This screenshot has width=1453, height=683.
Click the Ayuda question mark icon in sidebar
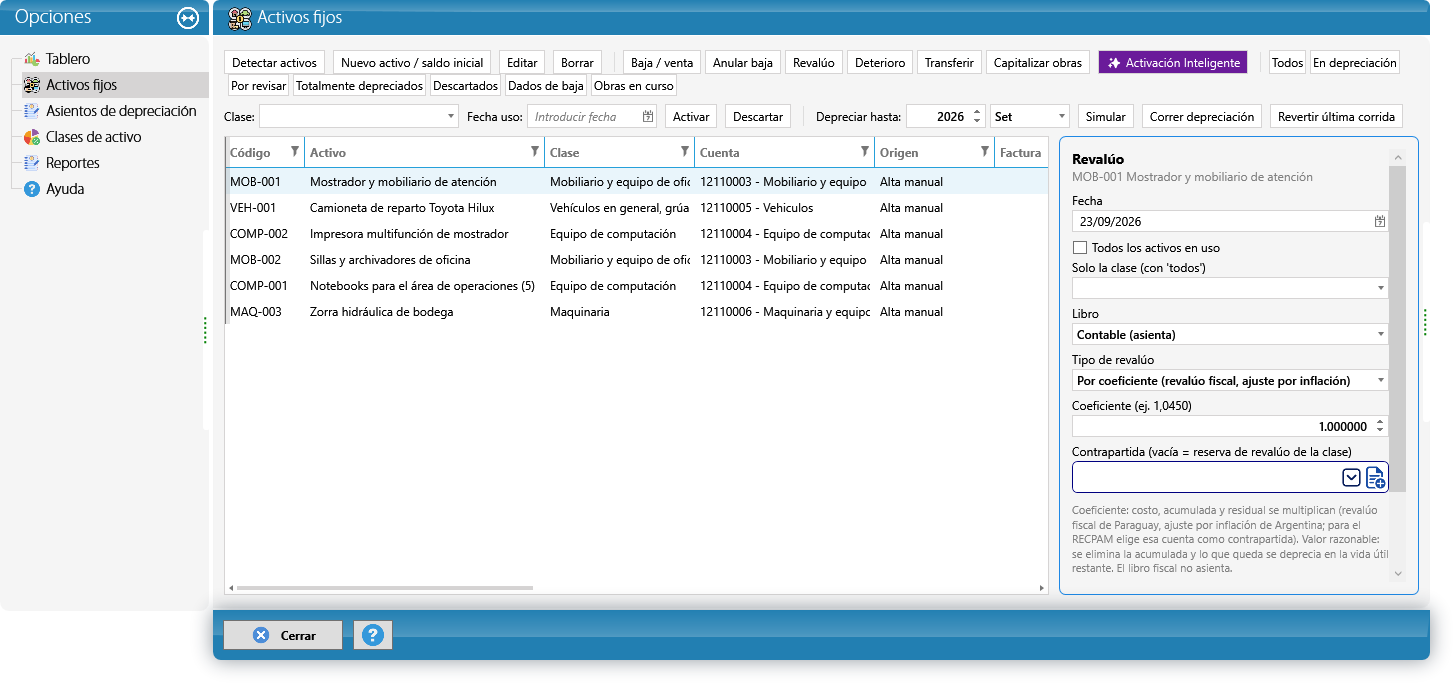[32, 189]
